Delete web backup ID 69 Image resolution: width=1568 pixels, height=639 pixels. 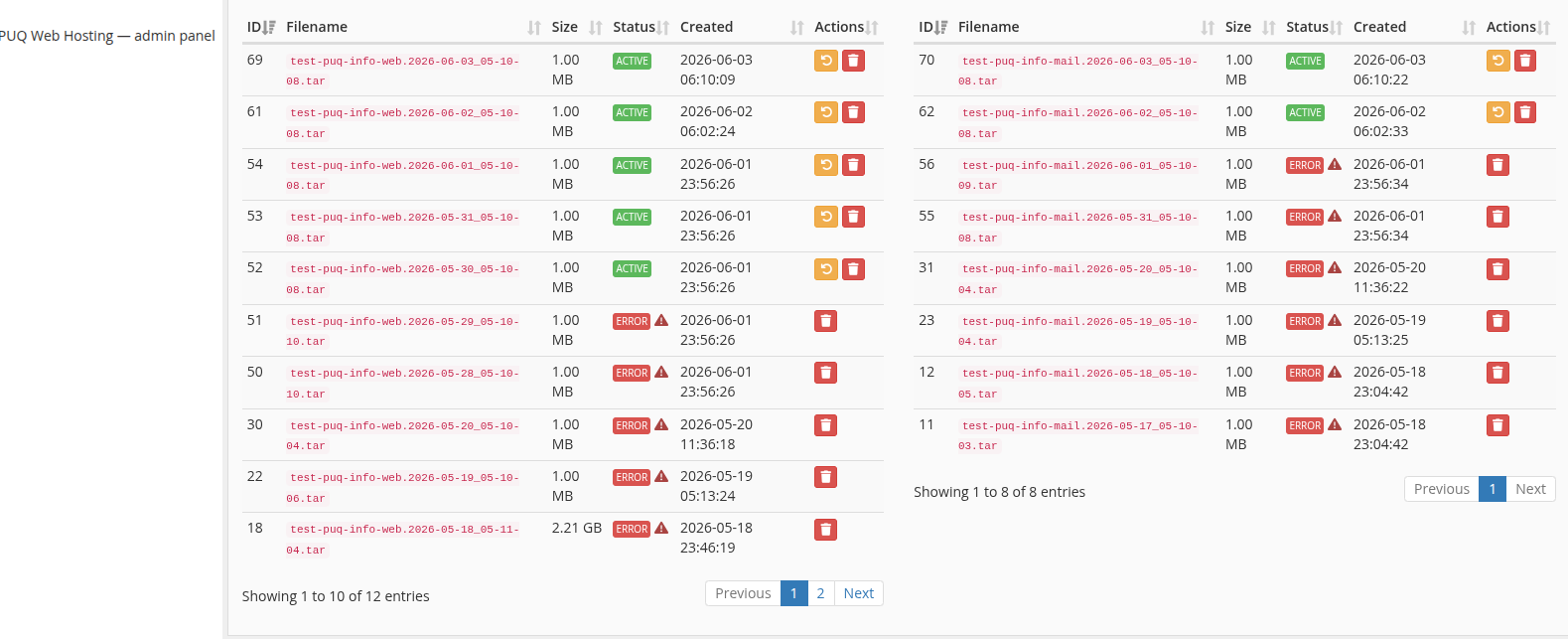pos(853,61)
